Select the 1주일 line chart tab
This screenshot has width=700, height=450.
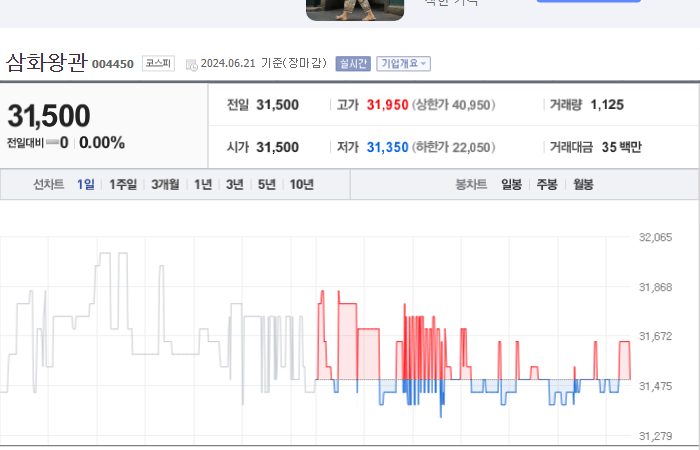tap(123, 184)
